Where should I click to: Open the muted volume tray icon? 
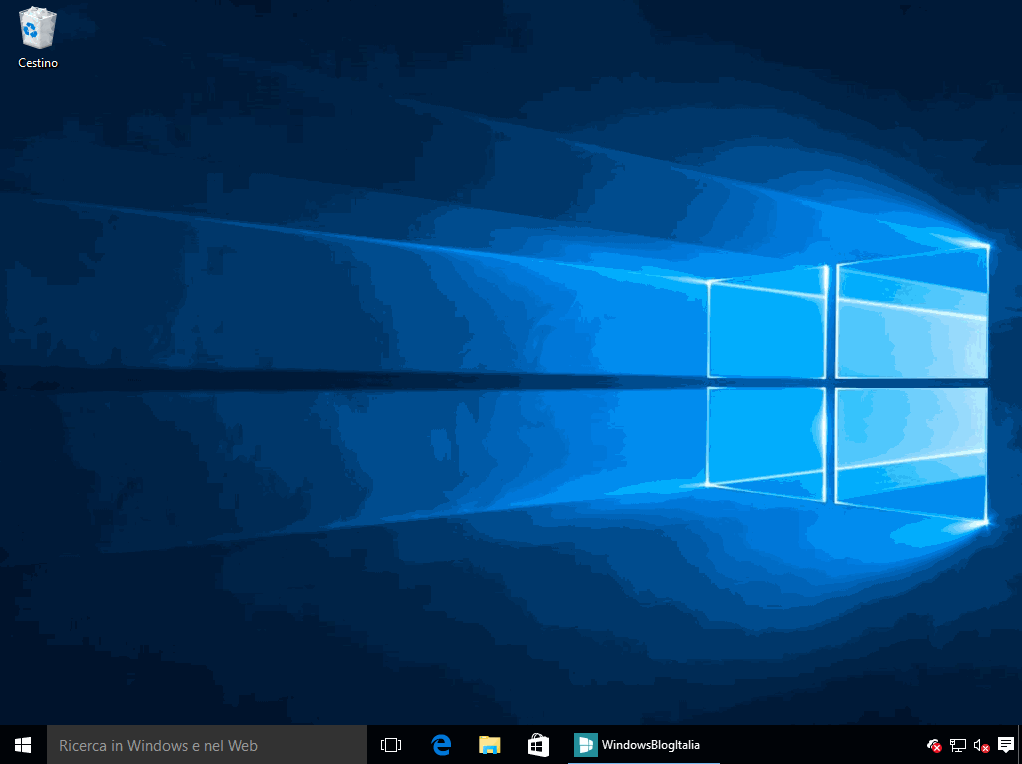coord(982,745)
